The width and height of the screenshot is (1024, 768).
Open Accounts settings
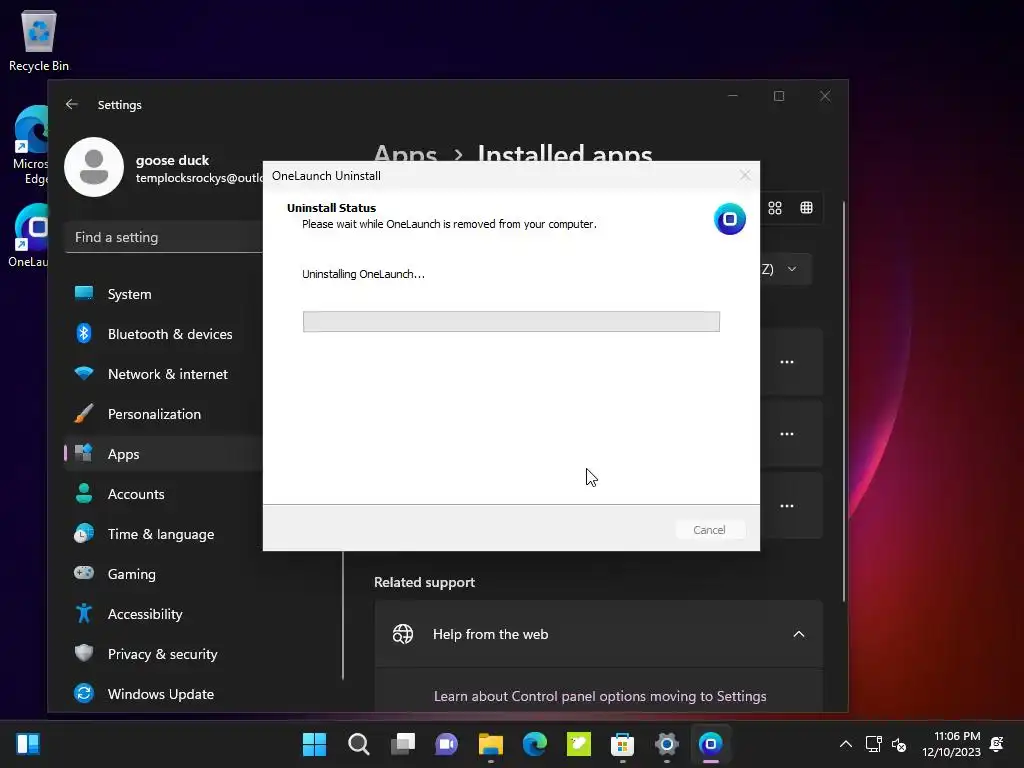coord(163,494)
